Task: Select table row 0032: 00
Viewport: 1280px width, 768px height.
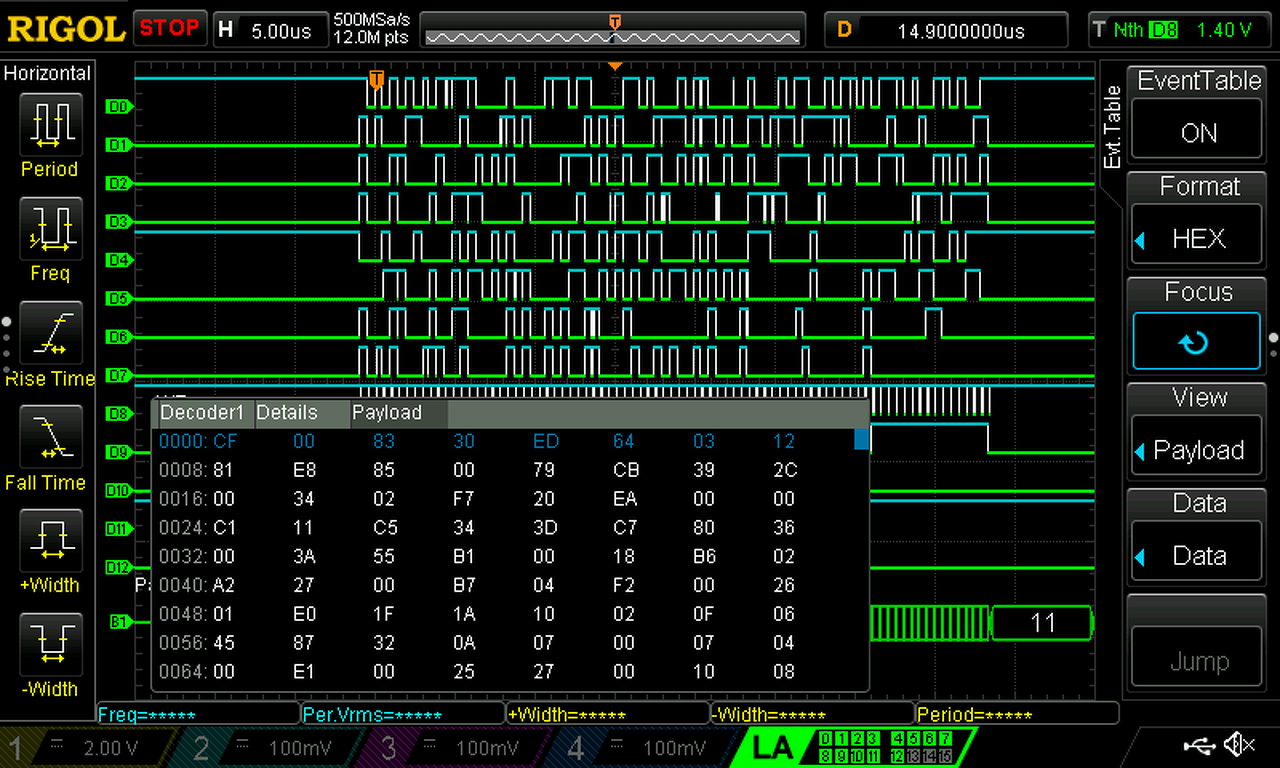Action: (503, 556)
